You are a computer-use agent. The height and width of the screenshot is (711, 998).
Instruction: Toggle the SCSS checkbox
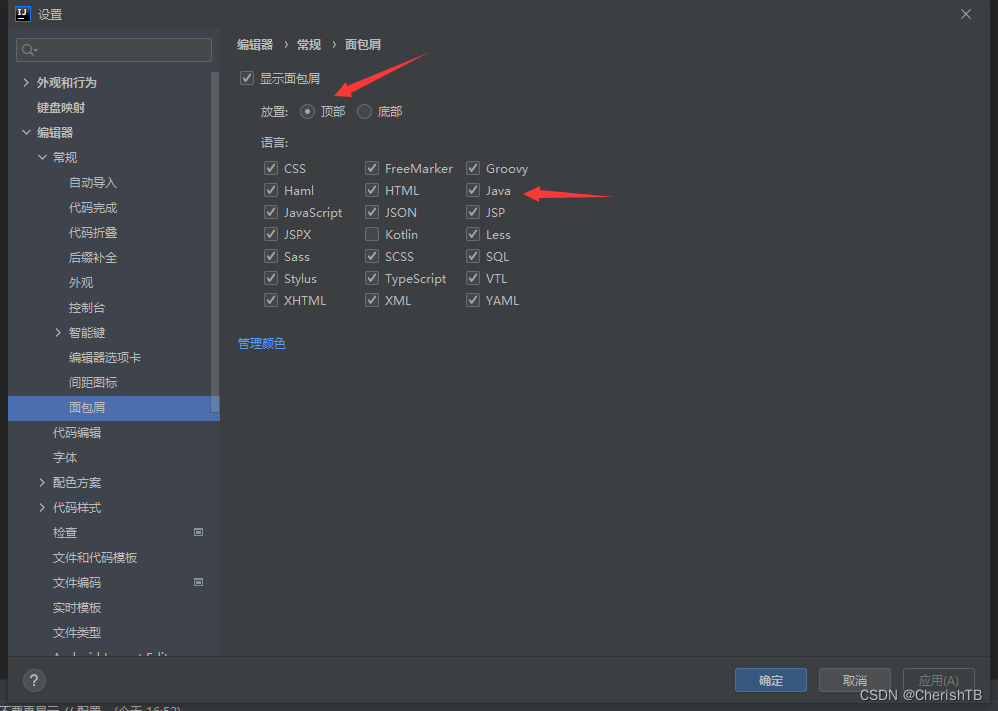[372, 256]
